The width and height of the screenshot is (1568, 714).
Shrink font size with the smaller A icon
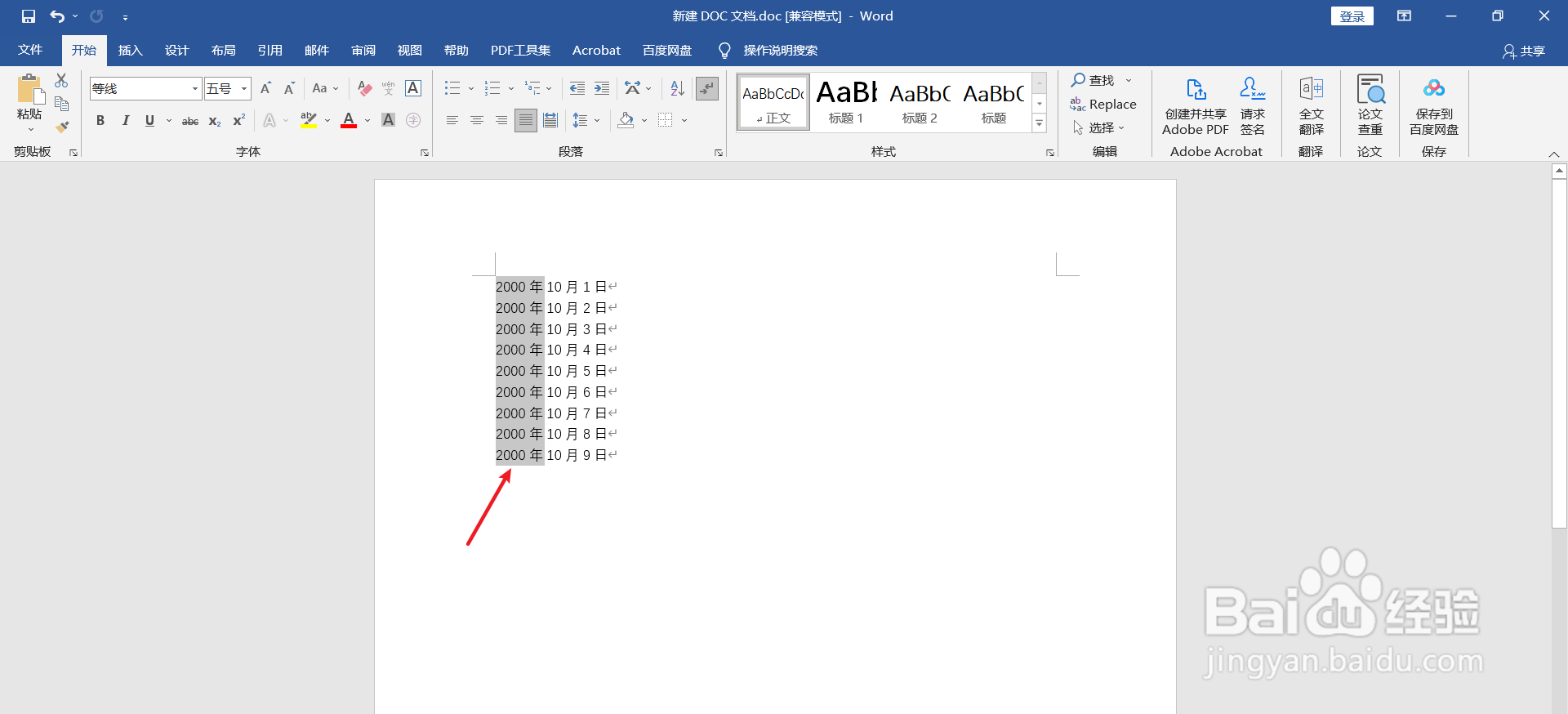[x=289, y=88]
